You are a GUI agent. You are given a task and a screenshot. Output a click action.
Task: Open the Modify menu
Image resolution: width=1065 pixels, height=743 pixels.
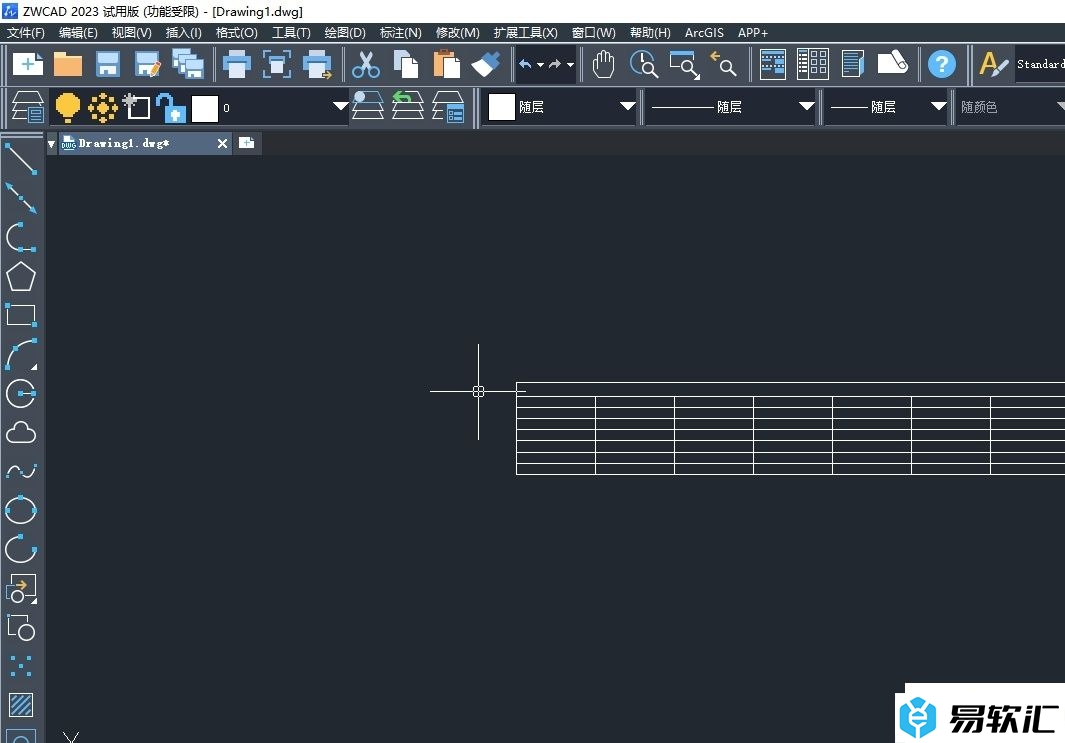[x=458, y=33]
